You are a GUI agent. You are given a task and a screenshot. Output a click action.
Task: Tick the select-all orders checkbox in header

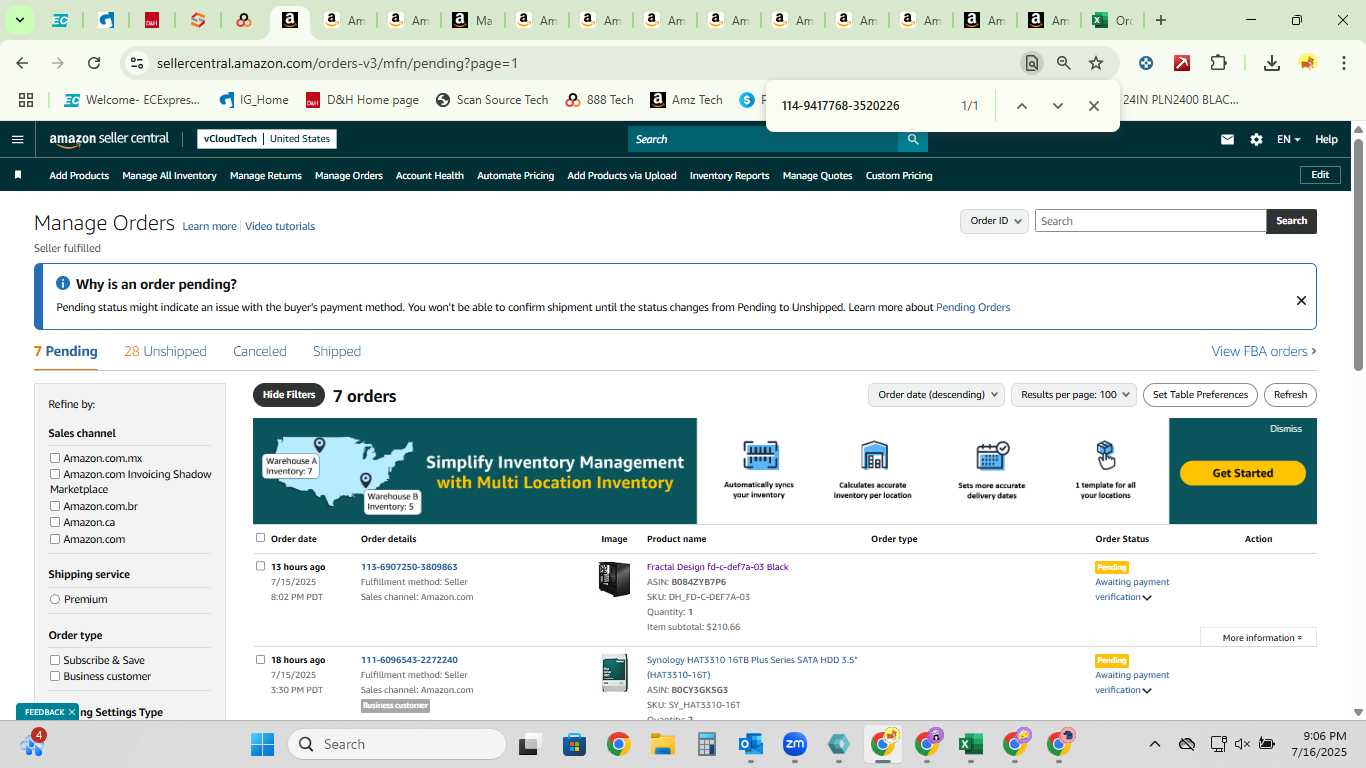260,538
